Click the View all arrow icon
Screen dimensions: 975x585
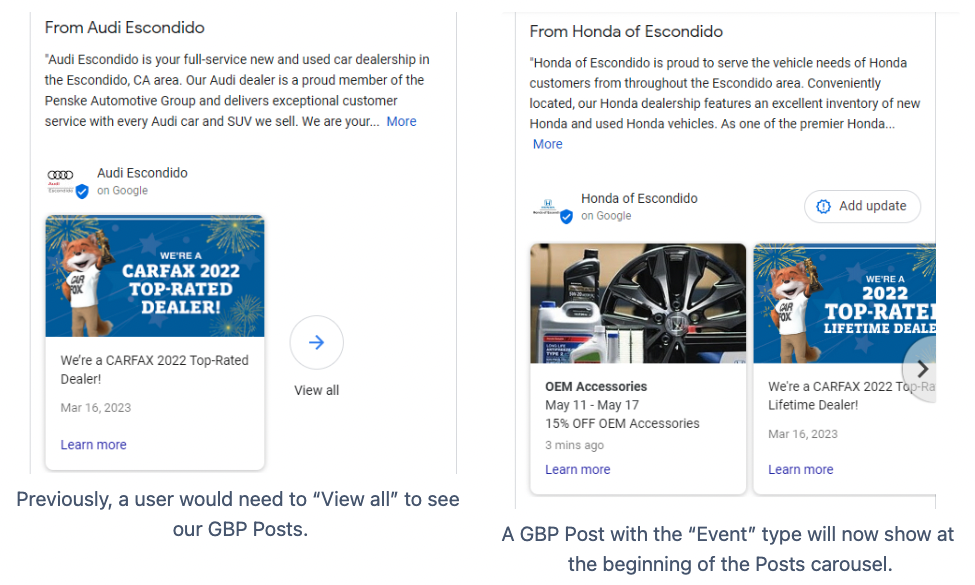pyautogui.click(x=316, y=342)
